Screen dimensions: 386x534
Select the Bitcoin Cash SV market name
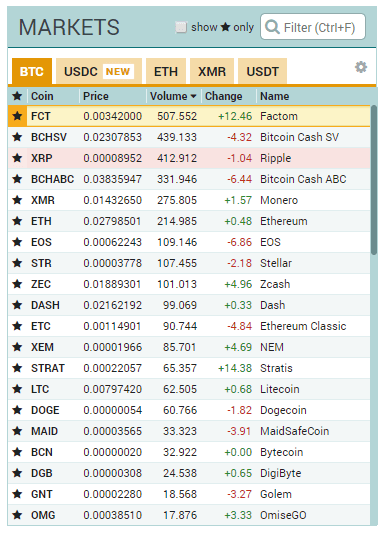299,137
